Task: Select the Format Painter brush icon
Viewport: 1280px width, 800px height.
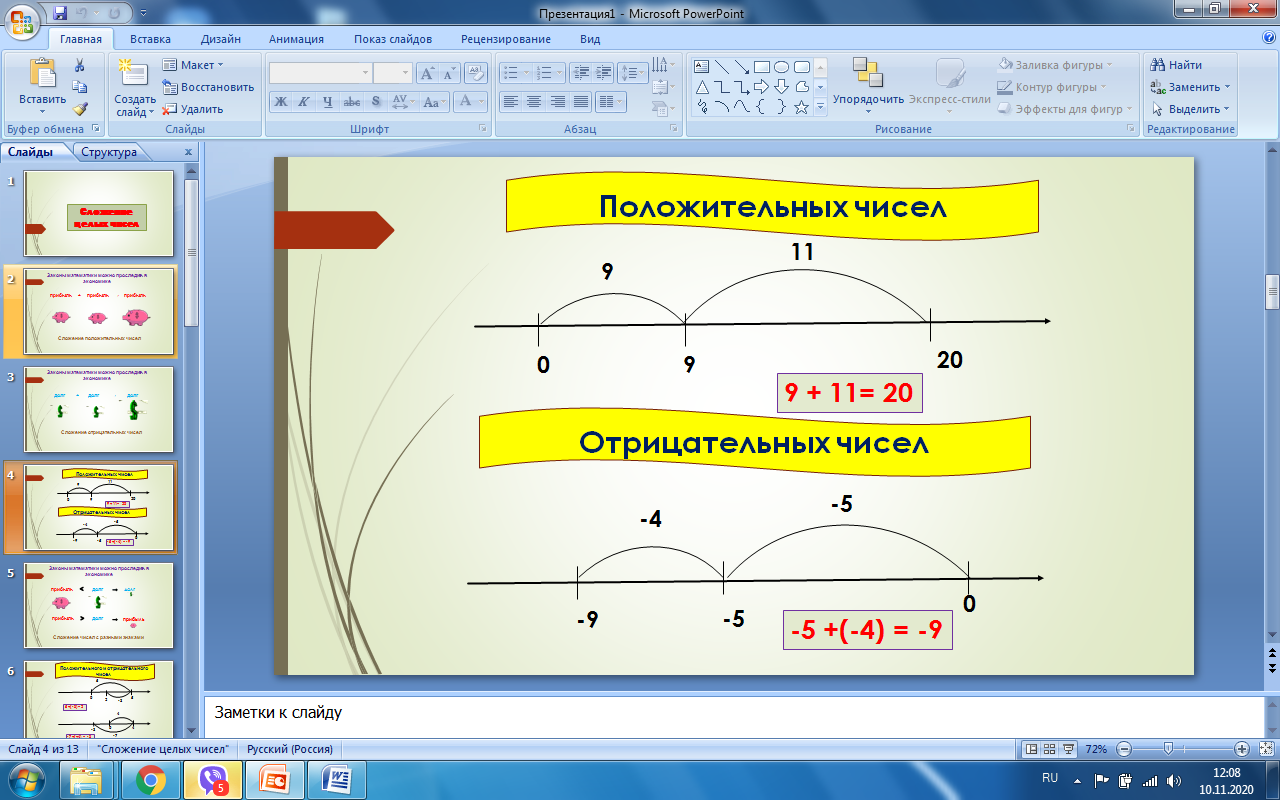Action: click(80, 109)
